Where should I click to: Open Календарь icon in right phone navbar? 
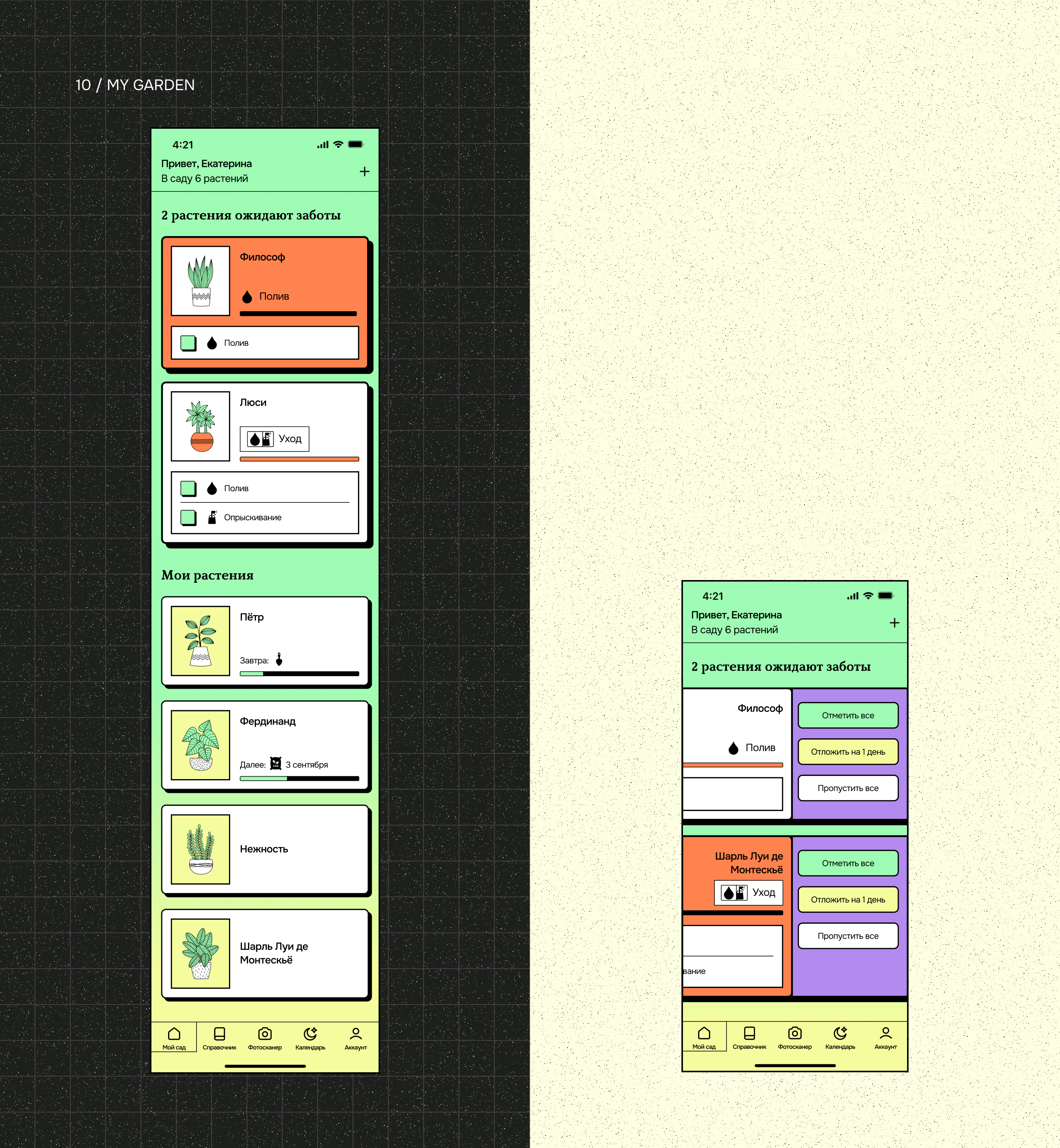coord(840,1033)
